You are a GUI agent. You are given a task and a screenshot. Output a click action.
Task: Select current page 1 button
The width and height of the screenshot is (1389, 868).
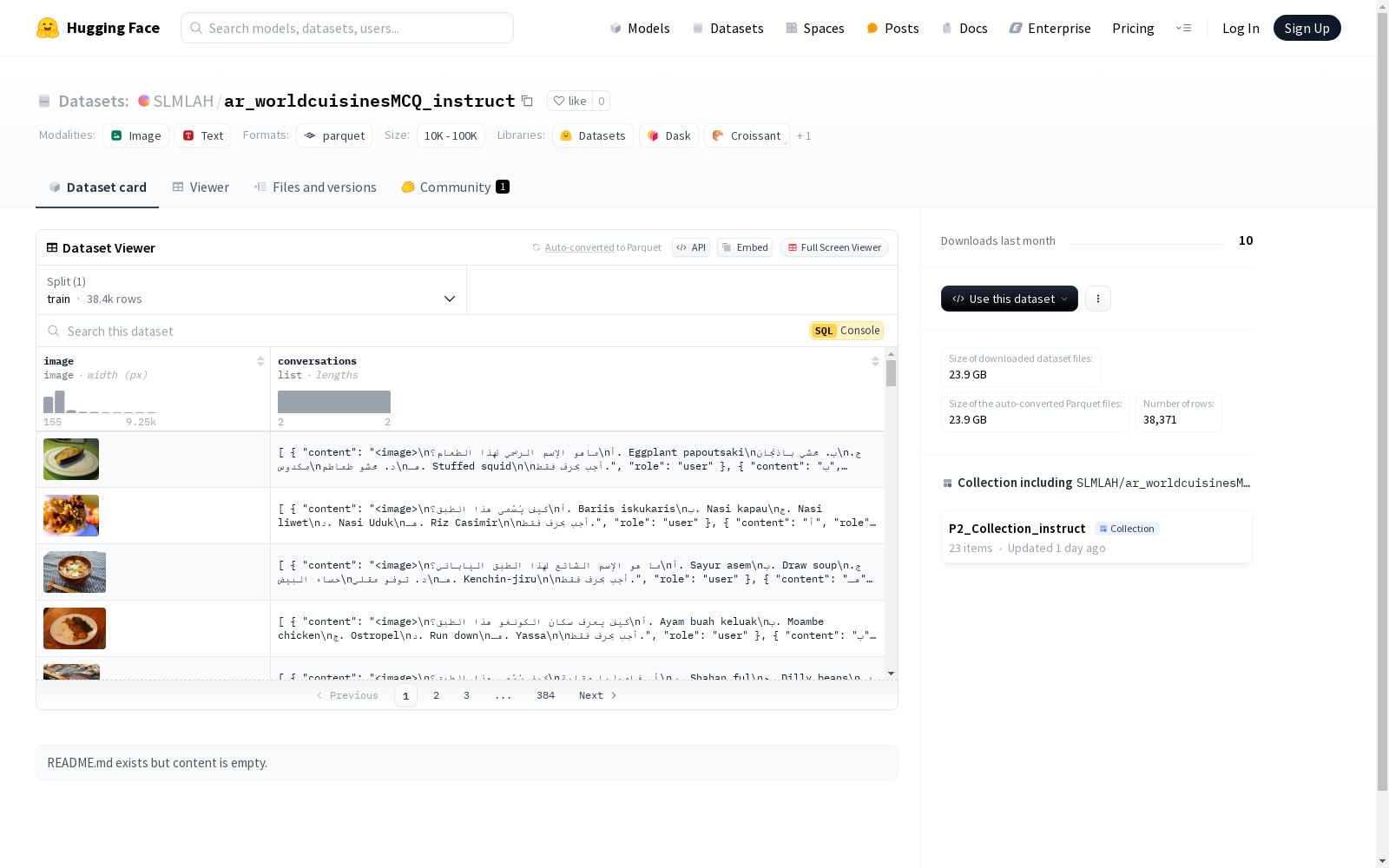pyautogui.click(x=405, y=695)
